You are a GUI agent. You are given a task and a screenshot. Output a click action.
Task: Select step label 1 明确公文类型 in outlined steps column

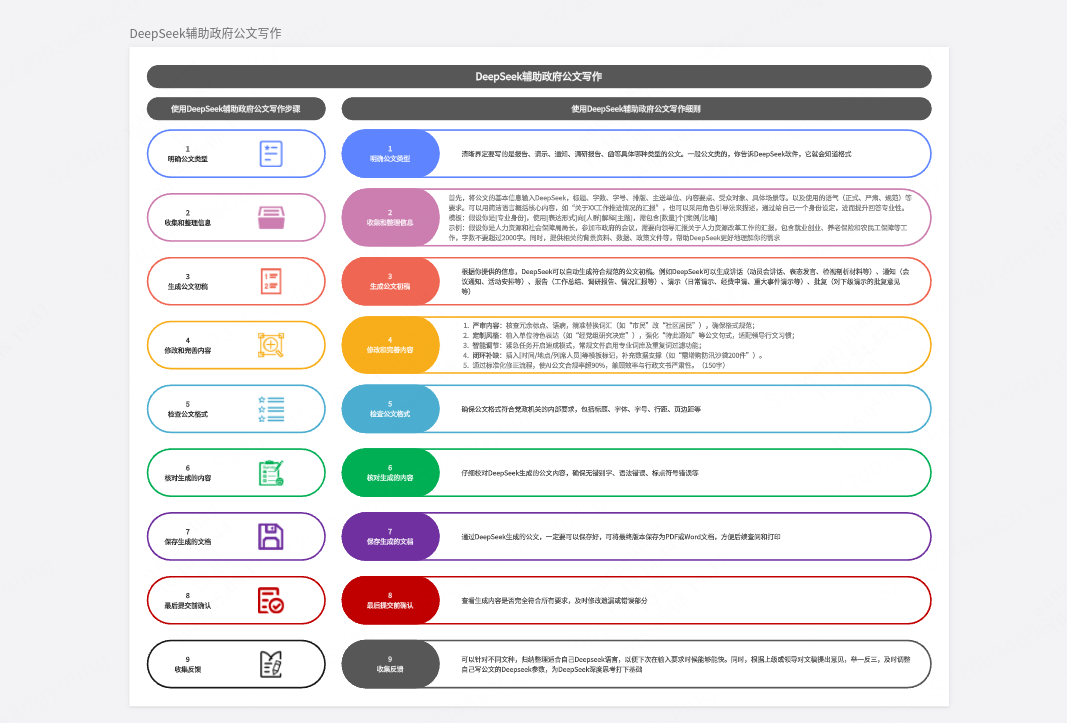[188, 154]
